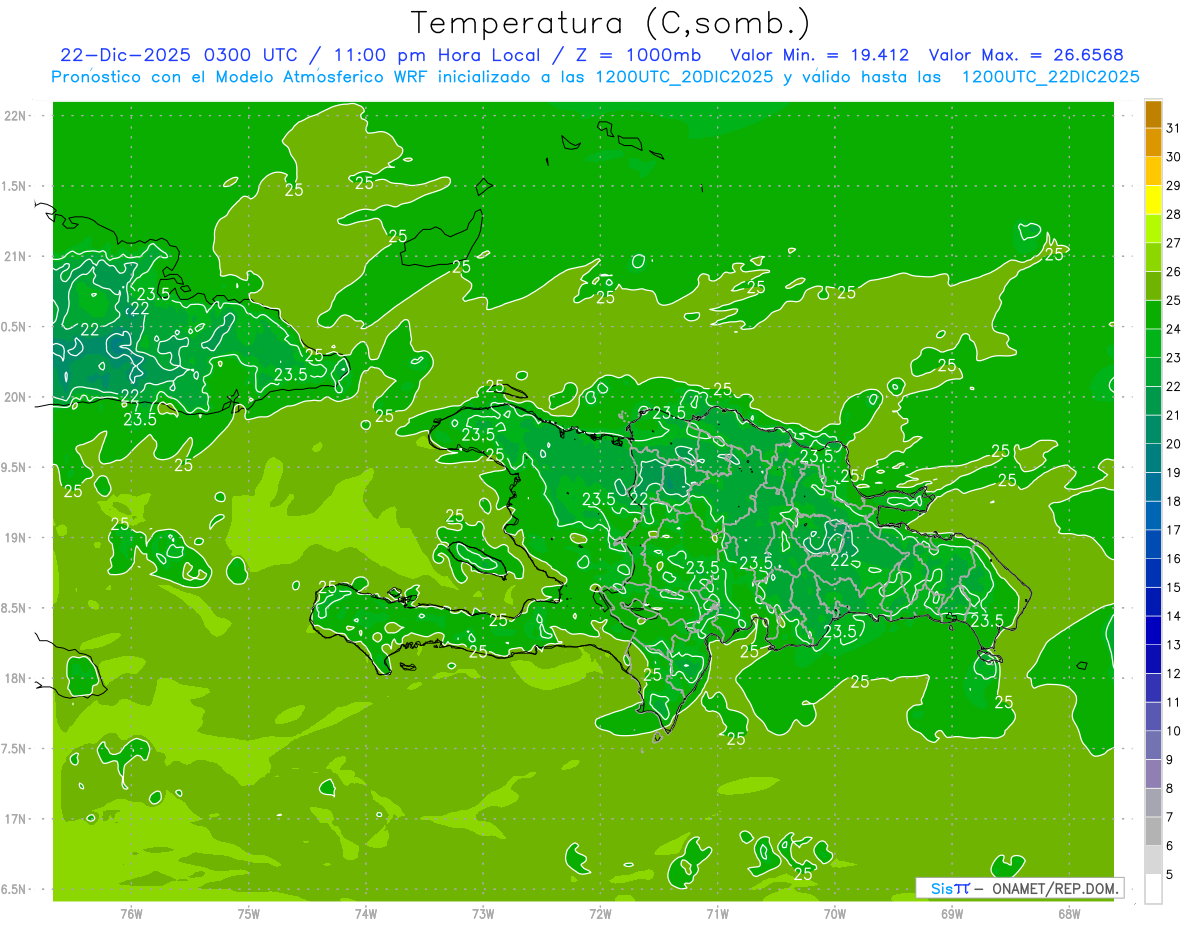The width and height of the screenshot is (1200, 927).
Task: Click color bar segment between 12 and 13
Action: click(1153, 659)
